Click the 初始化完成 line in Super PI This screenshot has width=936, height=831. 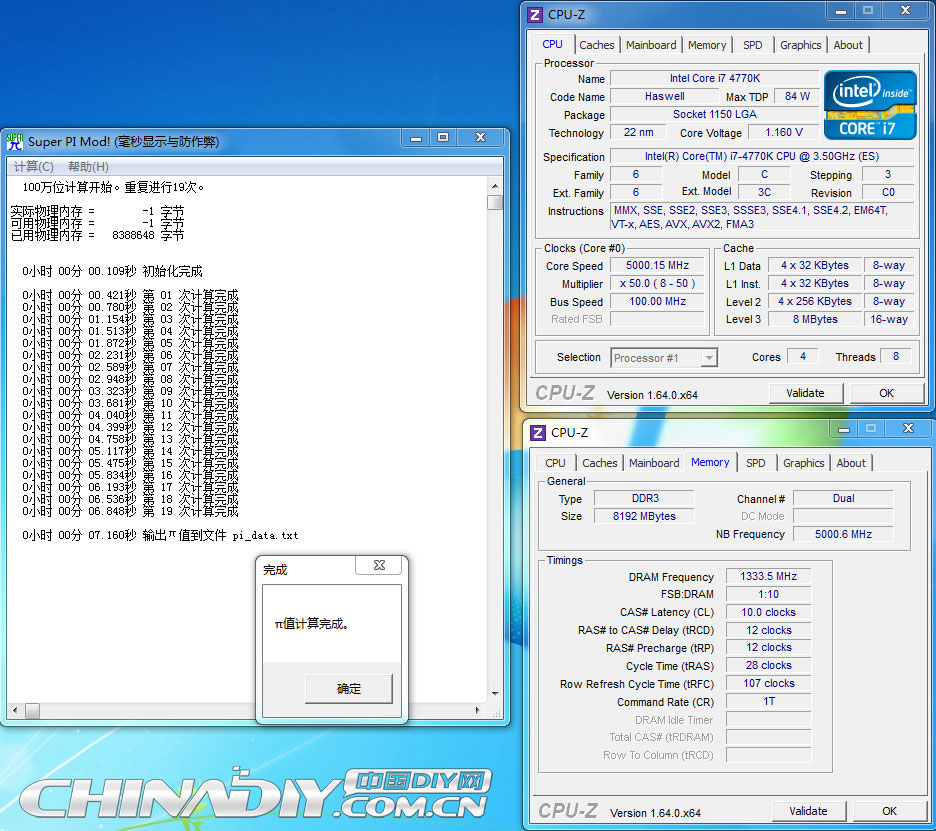tap(112, 271)
